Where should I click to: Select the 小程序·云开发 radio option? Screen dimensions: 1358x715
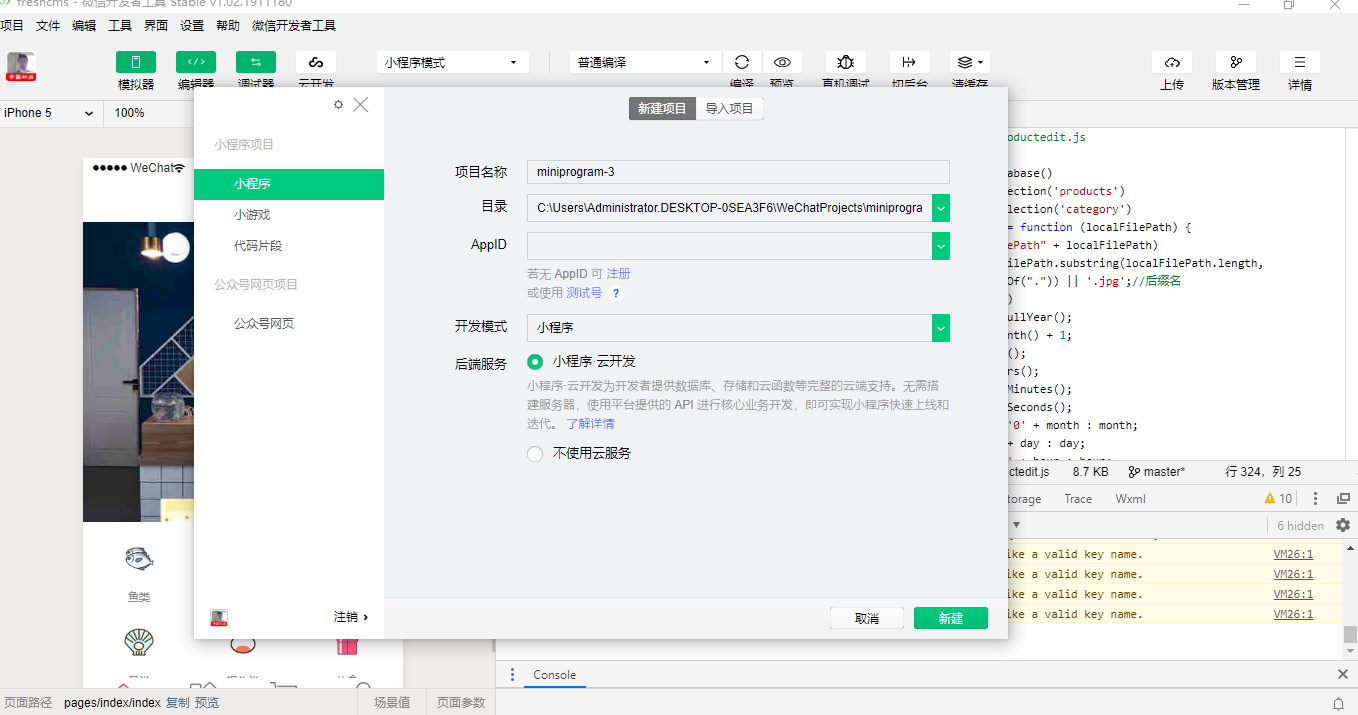[x=535, y=362]
